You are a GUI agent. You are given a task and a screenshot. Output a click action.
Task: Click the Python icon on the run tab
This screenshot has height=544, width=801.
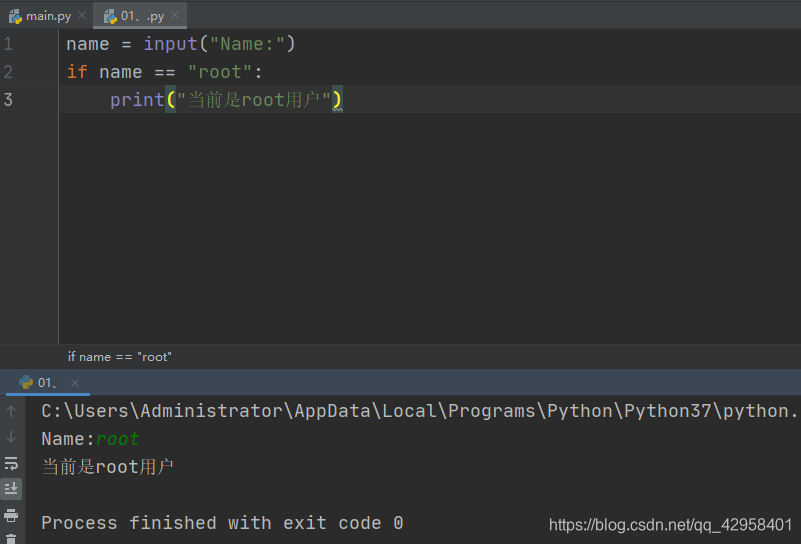[x=26, y=382]
